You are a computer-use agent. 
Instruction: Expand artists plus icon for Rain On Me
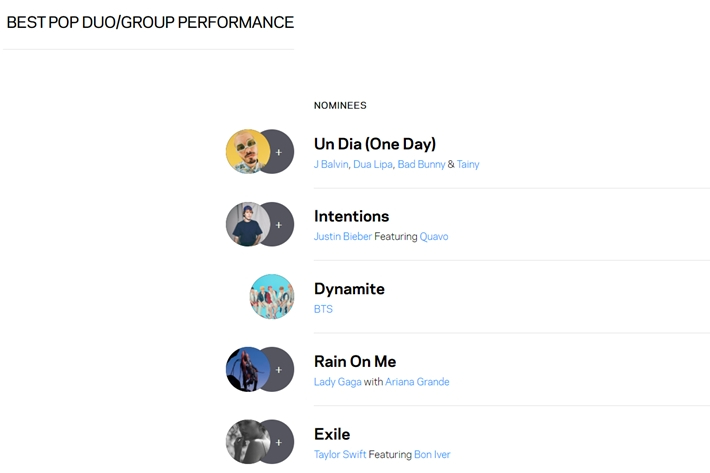click(278, 369)
